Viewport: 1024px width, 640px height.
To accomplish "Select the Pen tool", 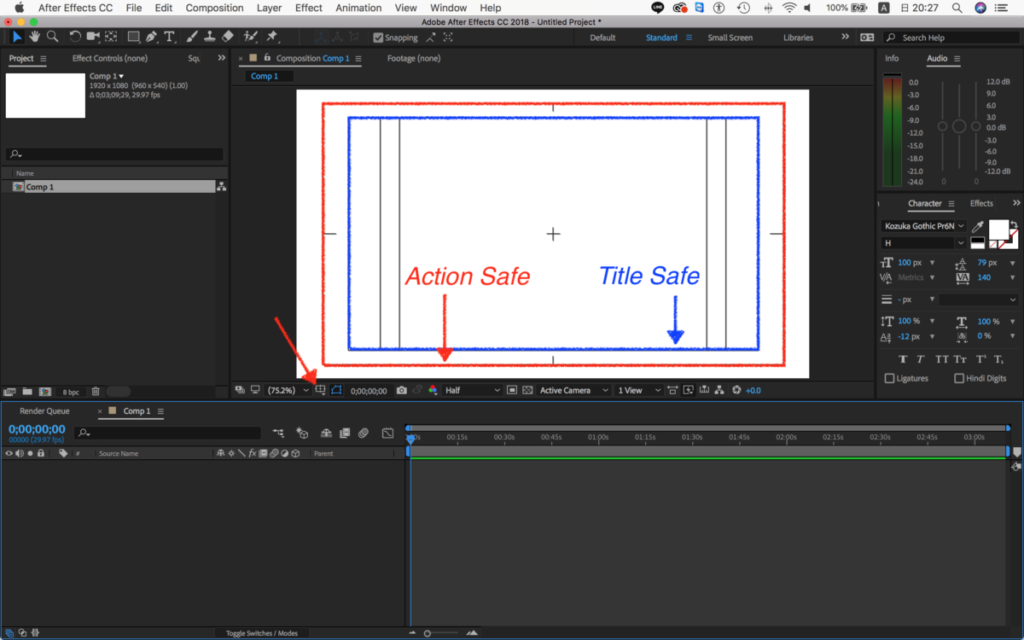I will pos(151,37).
